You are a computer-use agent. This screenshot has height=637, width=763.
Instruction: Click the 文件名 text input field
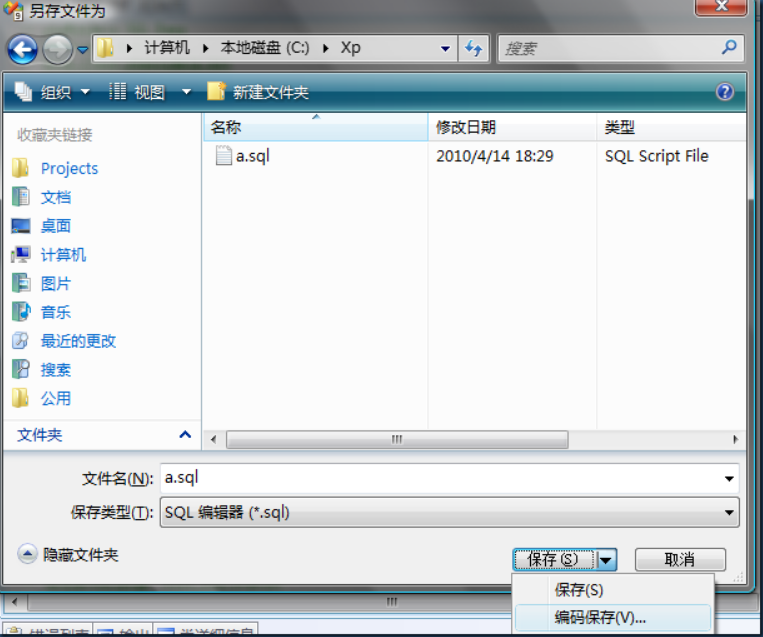(440, 478)
